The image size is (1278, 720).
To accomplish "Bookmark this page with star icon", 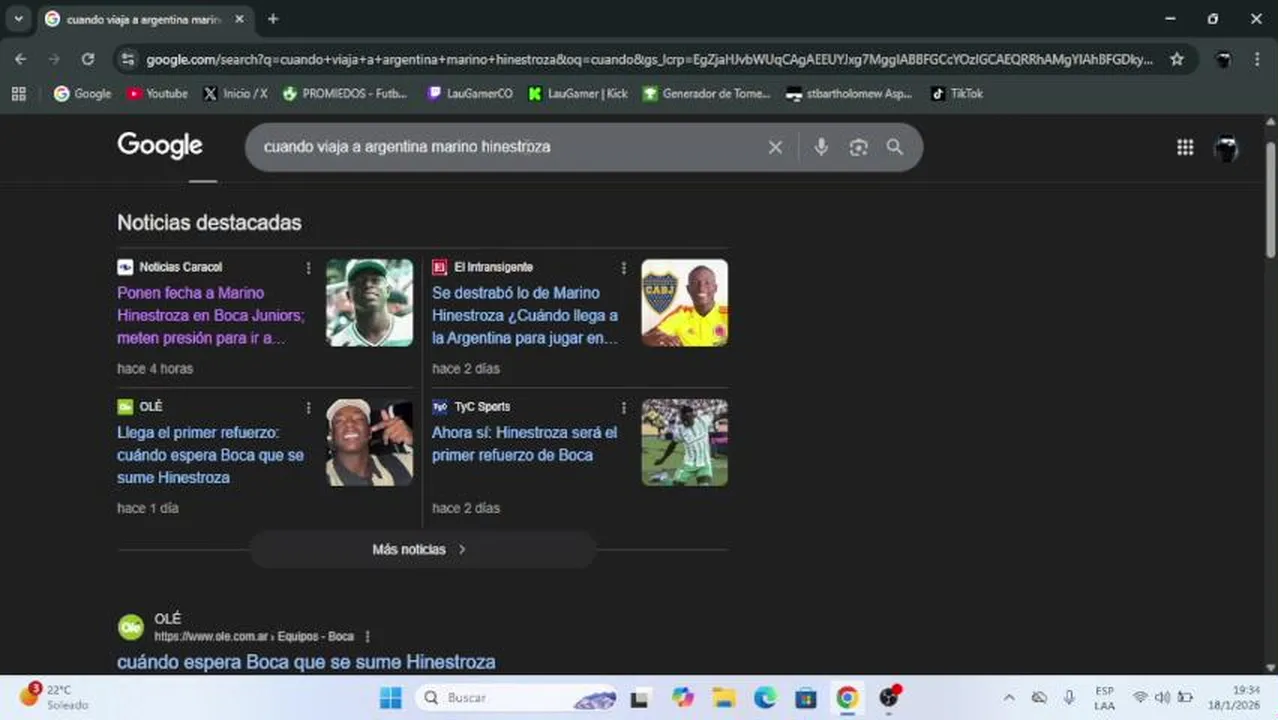I will [x=1177, y=59].
